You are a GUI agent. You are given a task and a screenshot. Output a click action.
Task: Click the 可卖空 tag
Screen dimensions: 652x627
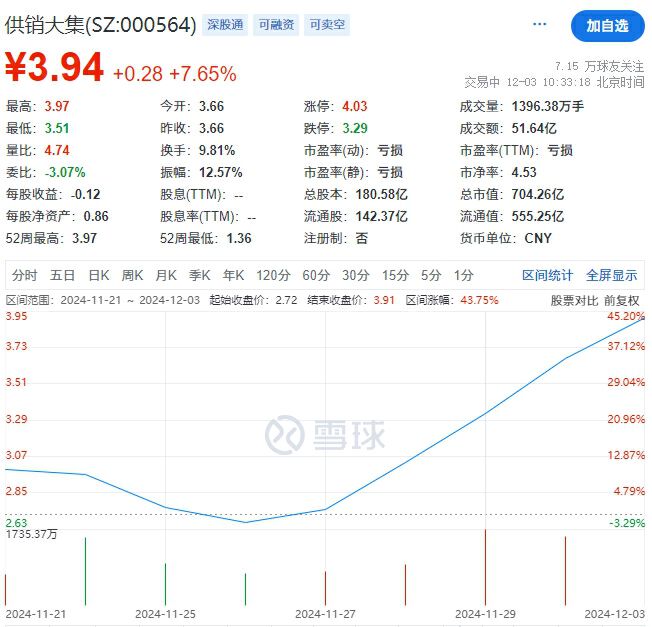coord(327,25)
